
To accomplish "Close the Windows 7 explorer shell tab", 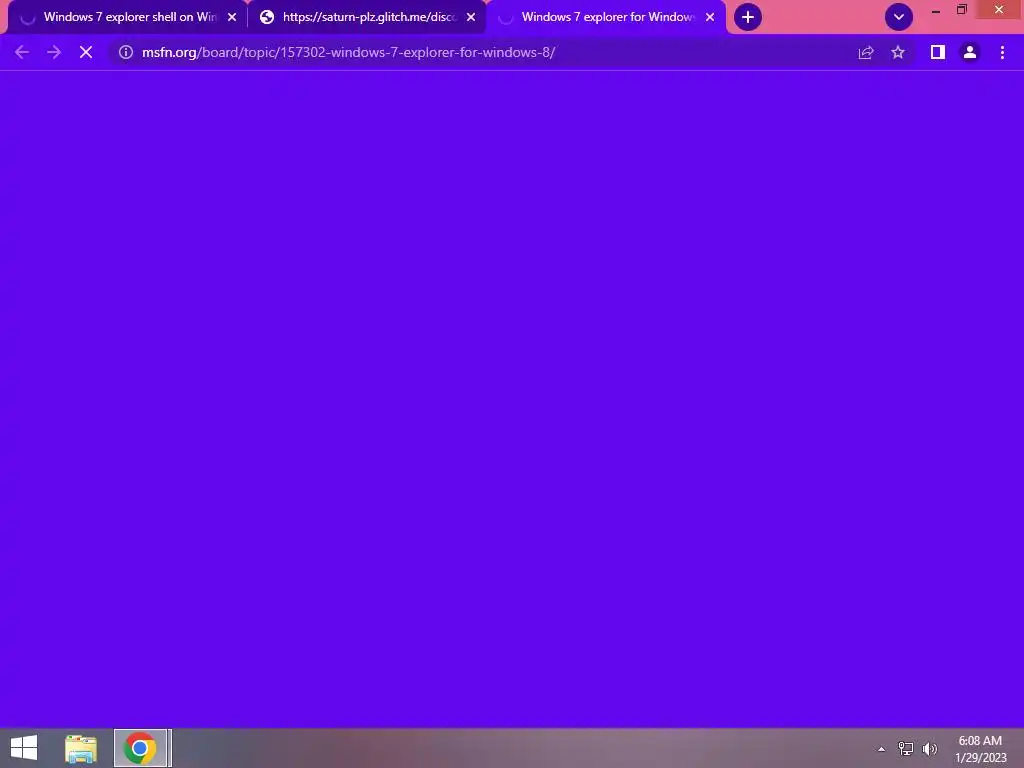I will click(232, 17).
